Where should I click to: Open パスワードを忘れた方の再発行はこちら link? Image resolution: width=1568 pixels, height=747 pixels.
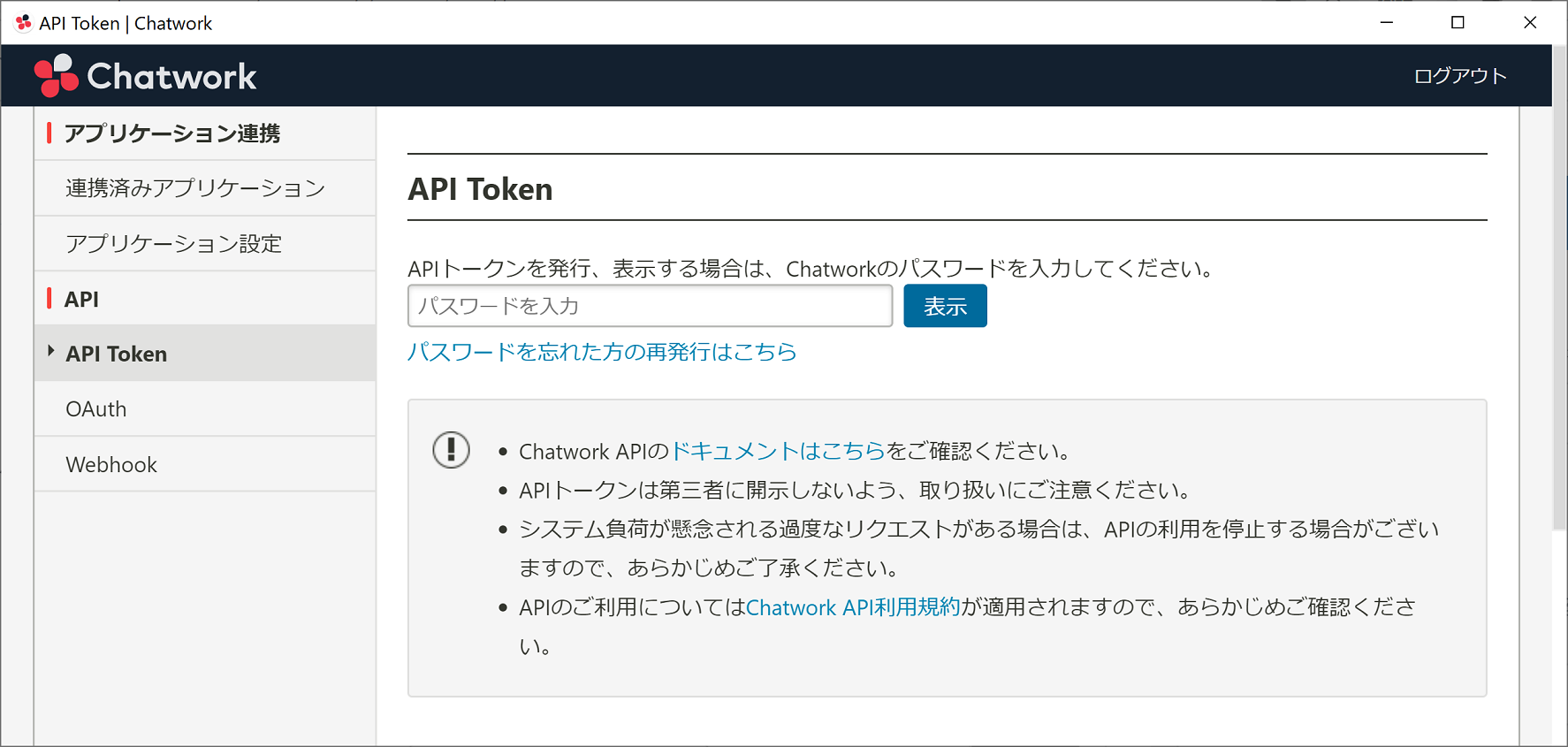point(602,352)
